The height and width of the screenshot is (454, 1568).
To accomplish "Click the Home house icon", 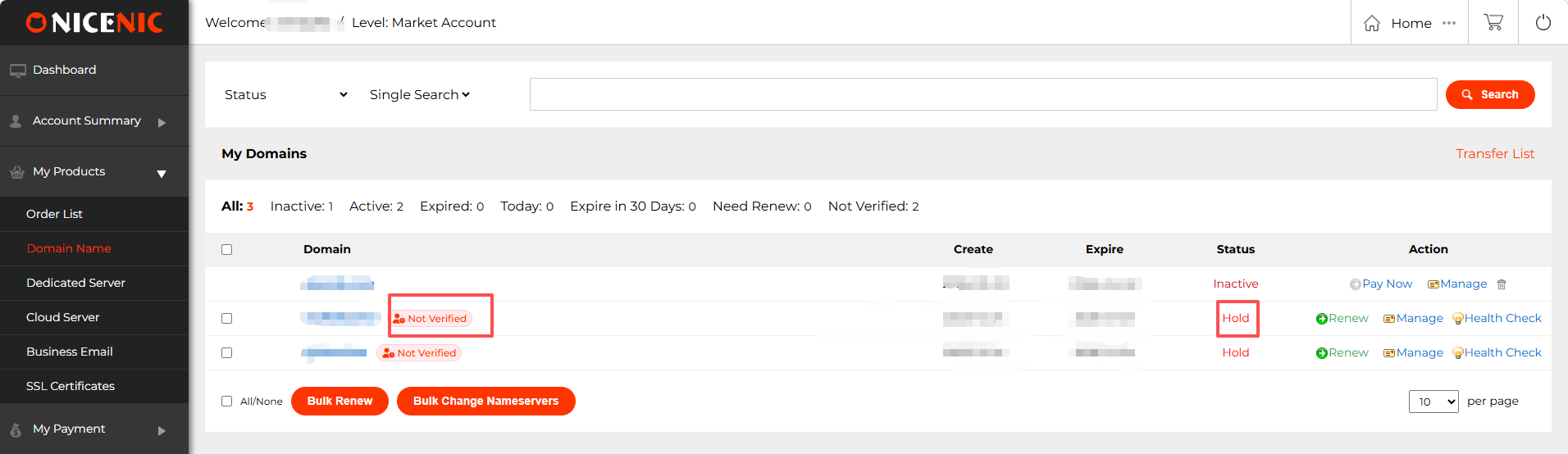I will pyautogui.click(x=1372, y=24).
